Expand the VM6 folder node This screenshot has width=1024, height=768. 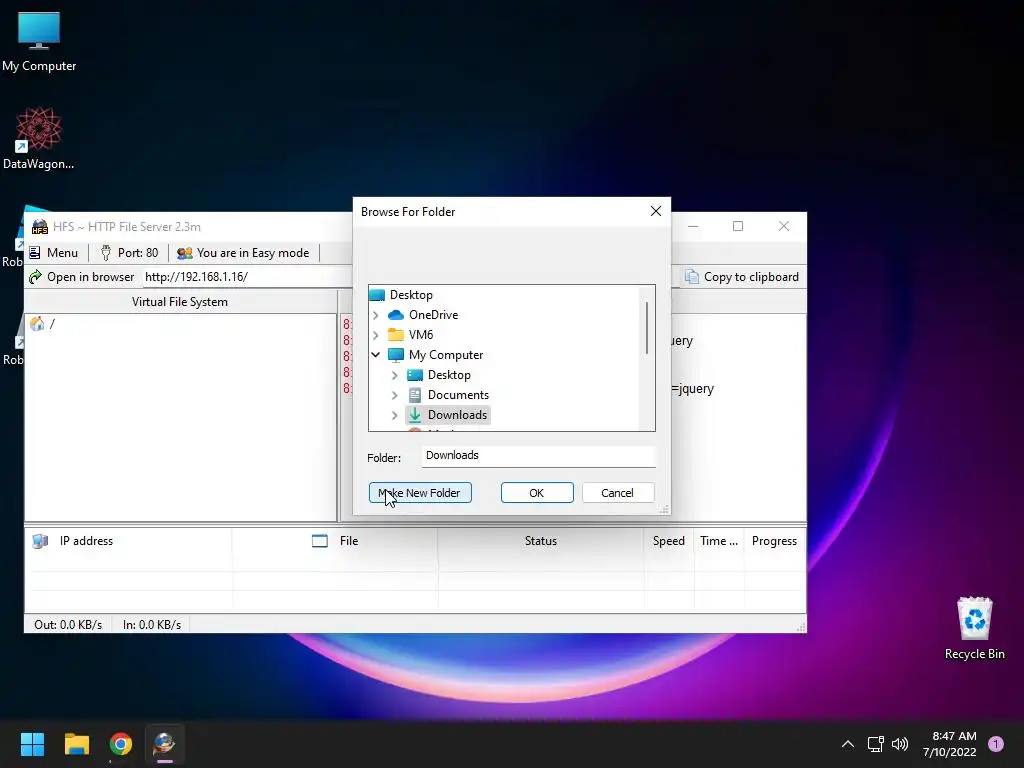point(376,336)
